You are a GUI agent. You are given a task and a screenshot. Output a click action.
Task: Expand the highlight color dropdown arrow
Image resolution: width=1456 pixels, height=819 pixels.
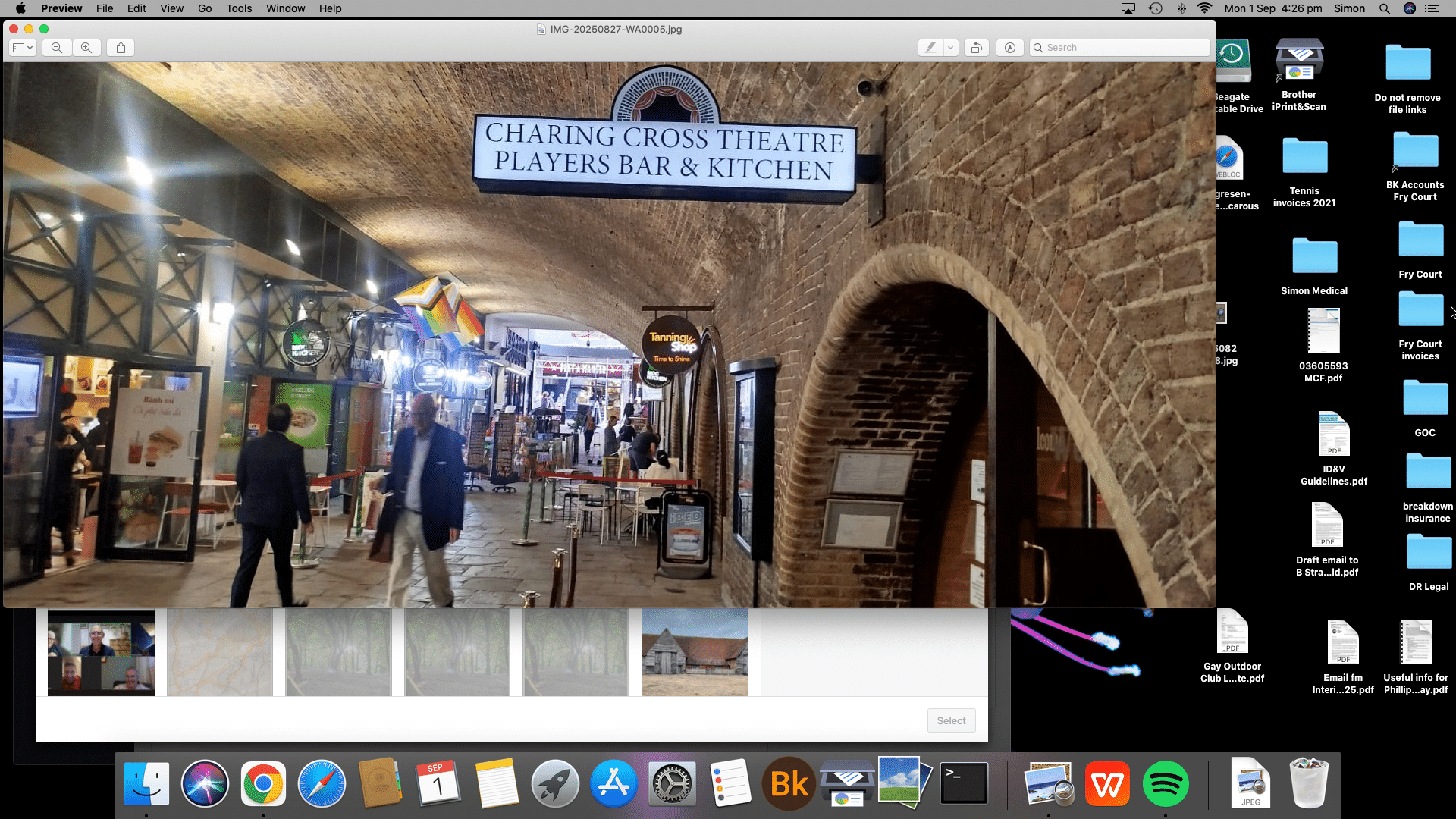951,48
